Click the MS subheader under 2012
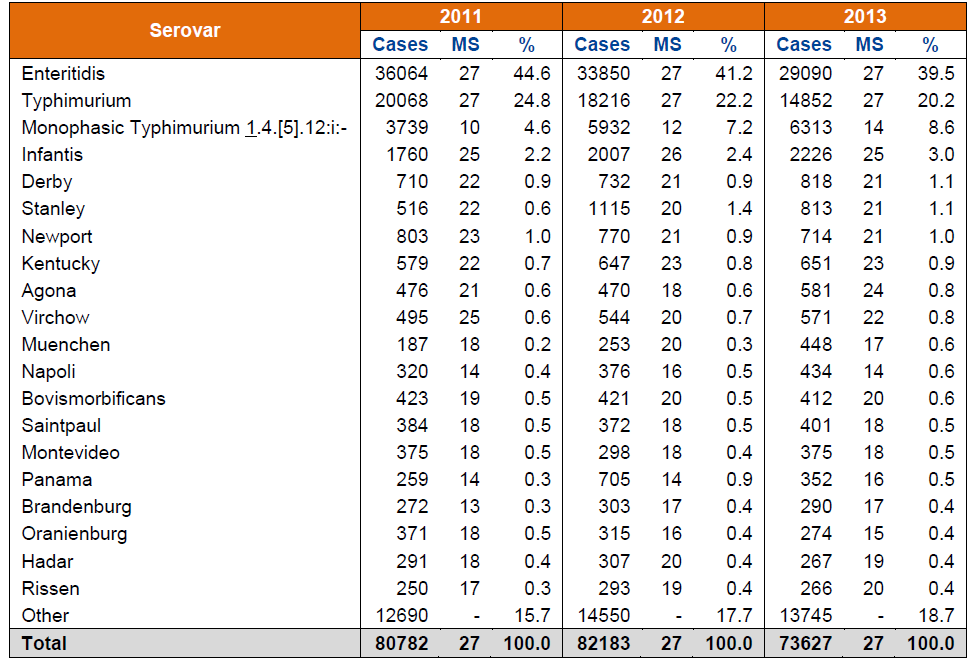Screen dimensions: 974x659 click(667, 45)
